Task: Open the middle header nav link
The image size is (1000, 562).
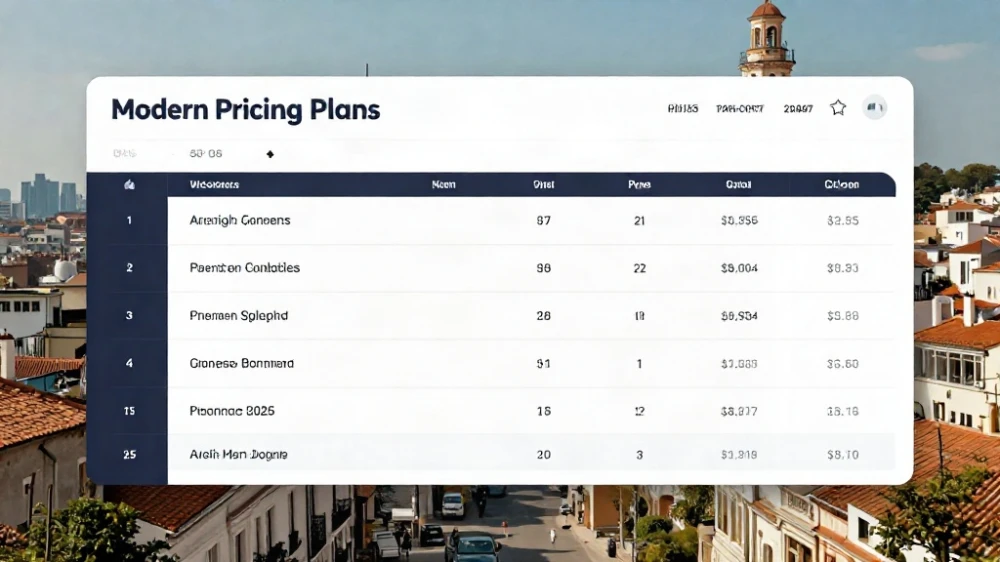Action: click(x=739, y=109)
